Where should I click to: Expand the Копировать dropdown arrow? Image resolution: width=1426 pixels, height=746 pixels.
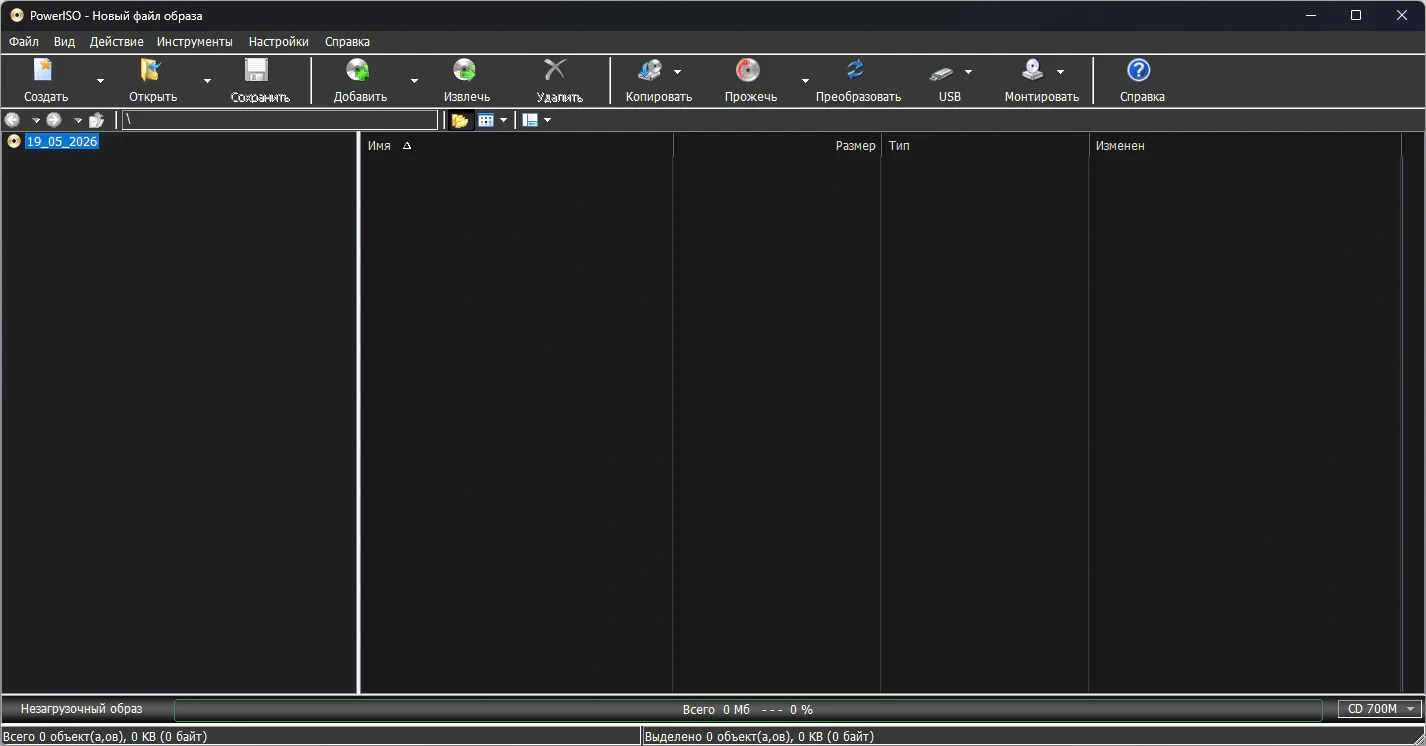(x=677, y=72)
